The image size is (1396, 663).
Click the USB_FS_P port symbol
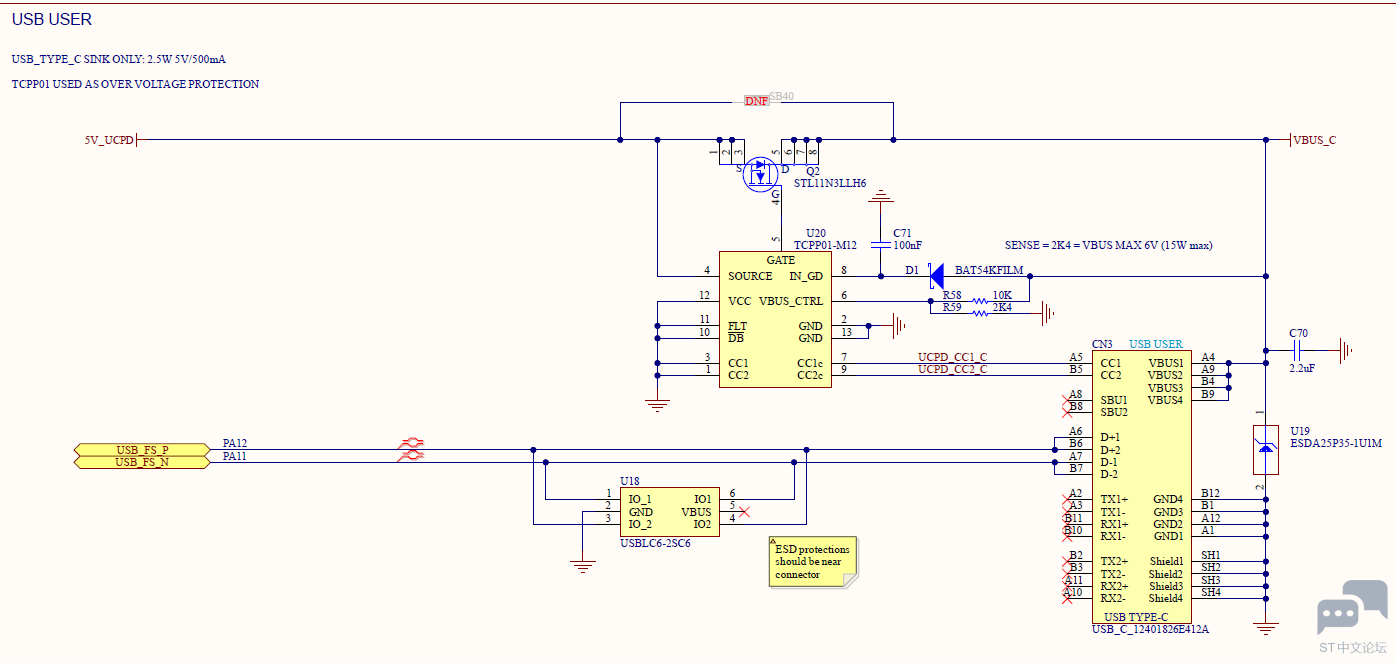(142, 450)
